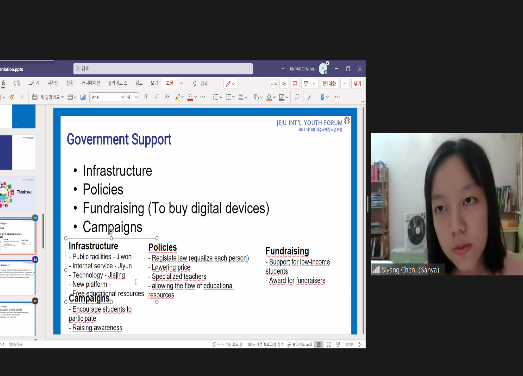This screenshot has width=523, height=376.
Task: Switch to normal view in status bar
Action: pyautogui.click(x=319, y=344)
